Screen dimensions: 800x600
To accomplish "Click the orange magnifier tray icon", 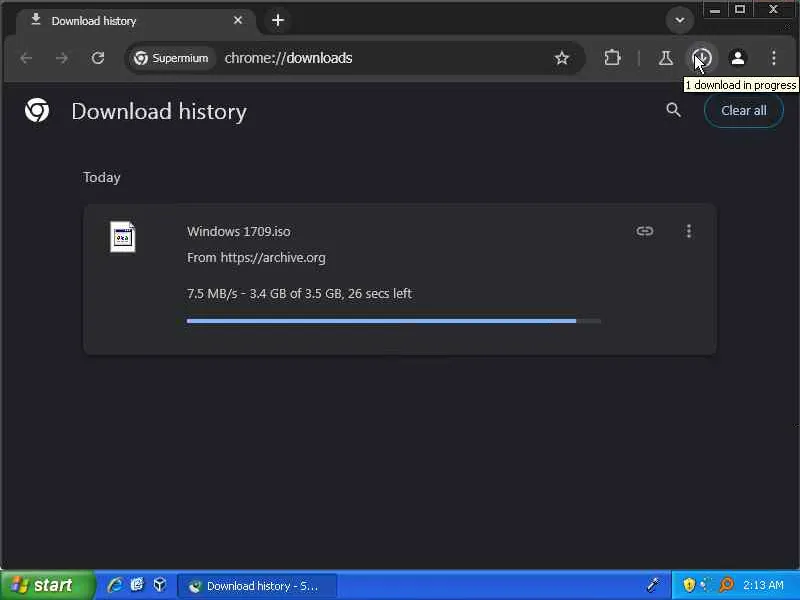I will 726,585.
